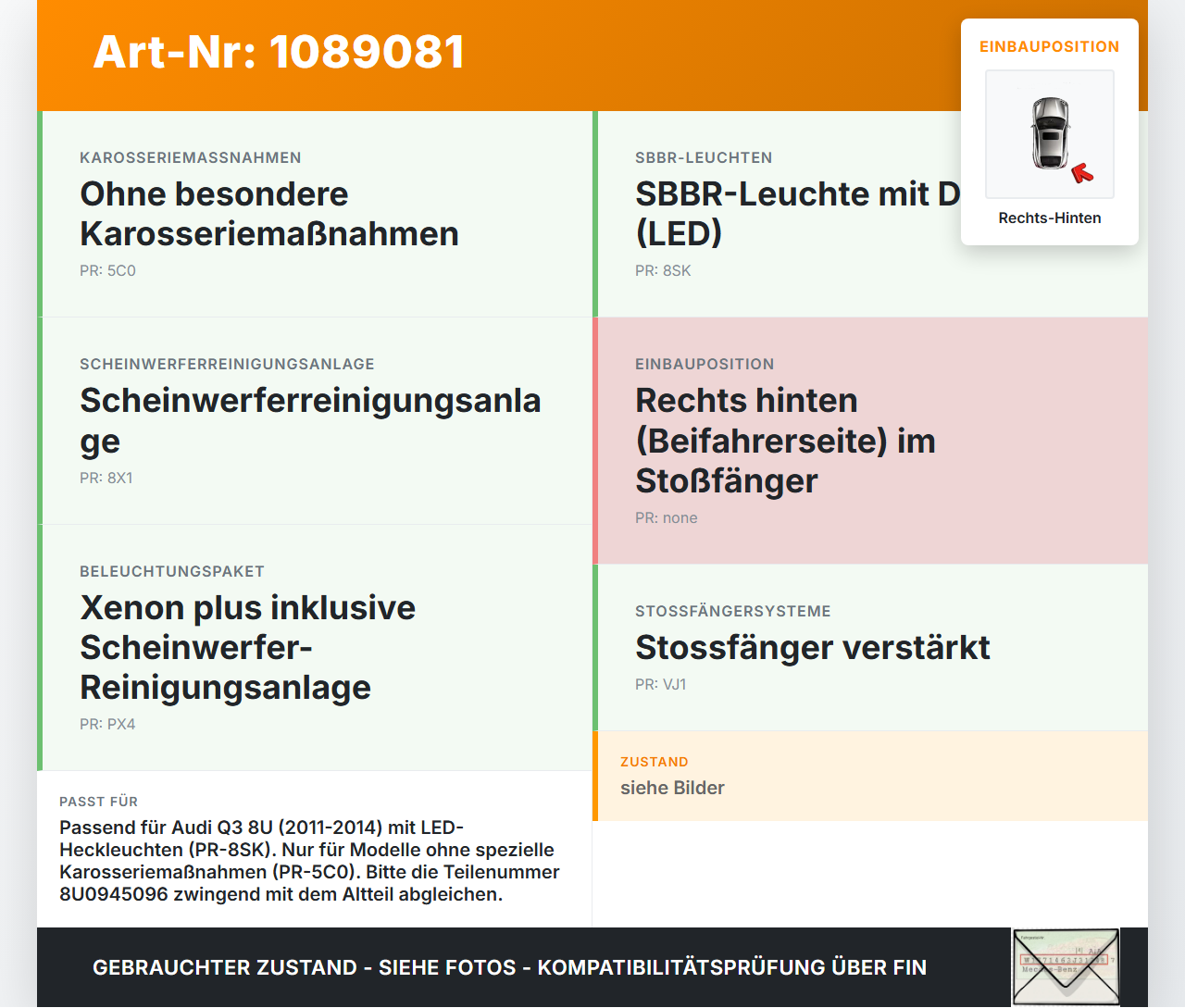Click the 'Stossfänger verstärkt' heading

coord(813,647)
